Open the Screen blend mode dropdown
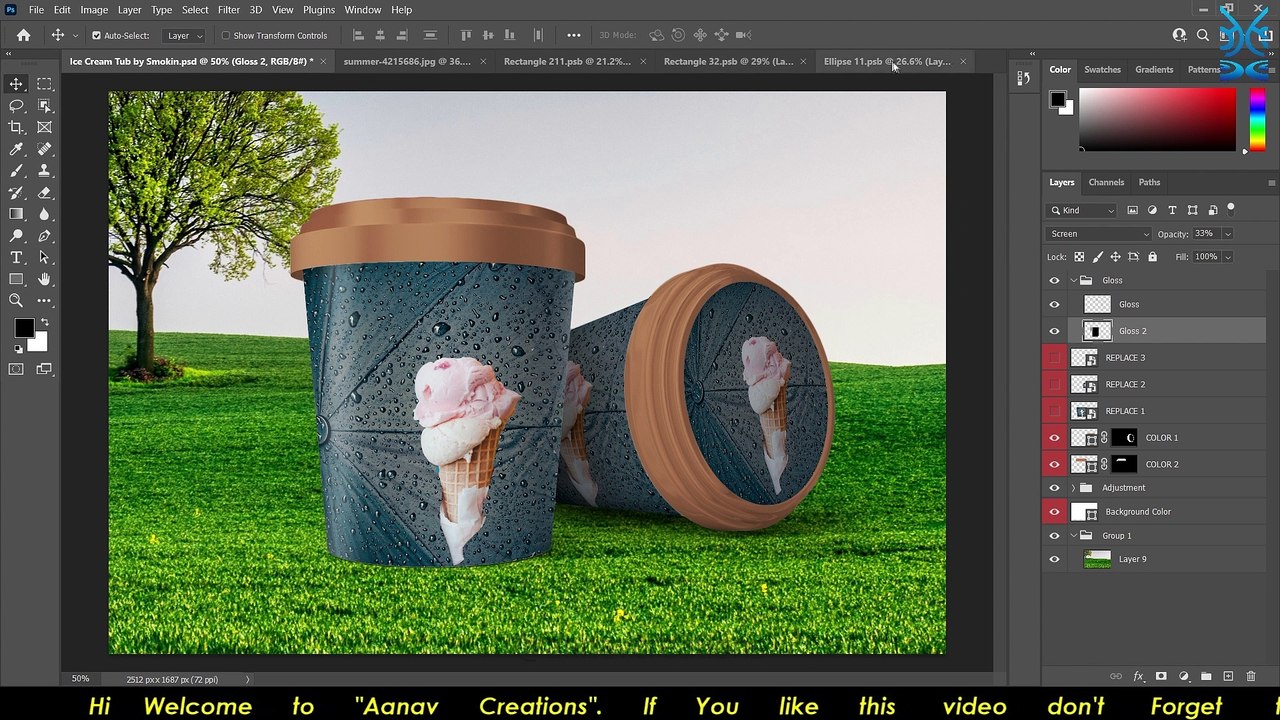Image resolution: width=1280 pixels, height=720 pixels. [x=1098, y=234]
